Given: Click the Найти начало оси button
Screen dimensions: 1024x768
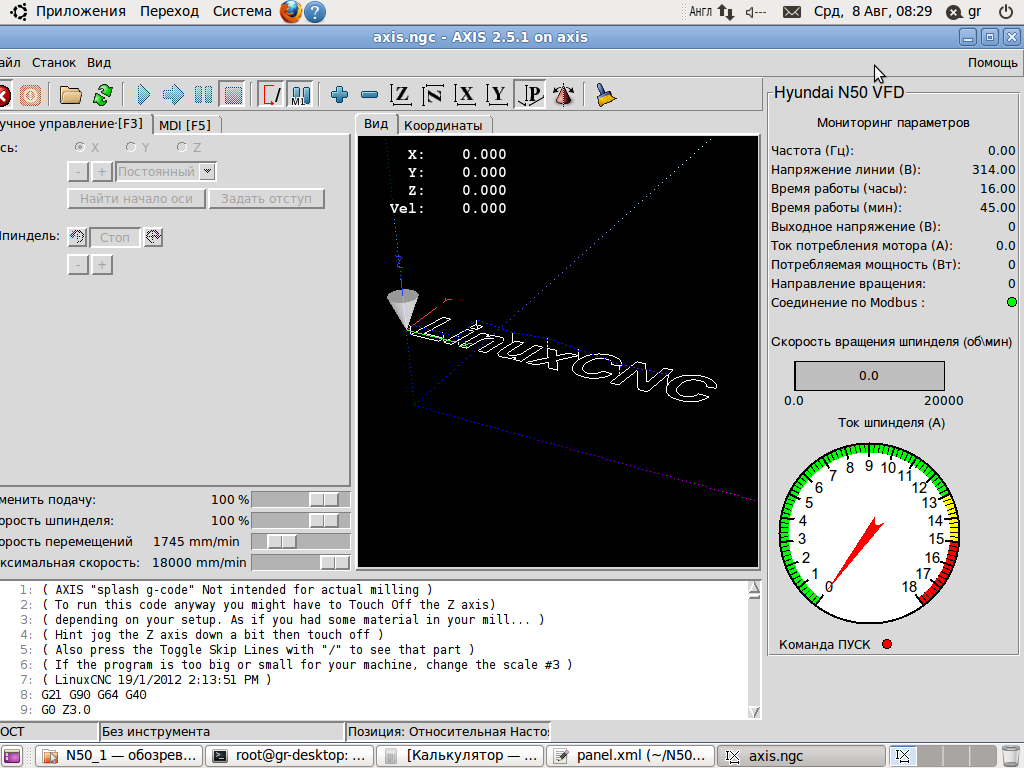Looking at the screenshot, I should [x=136, y=198].
